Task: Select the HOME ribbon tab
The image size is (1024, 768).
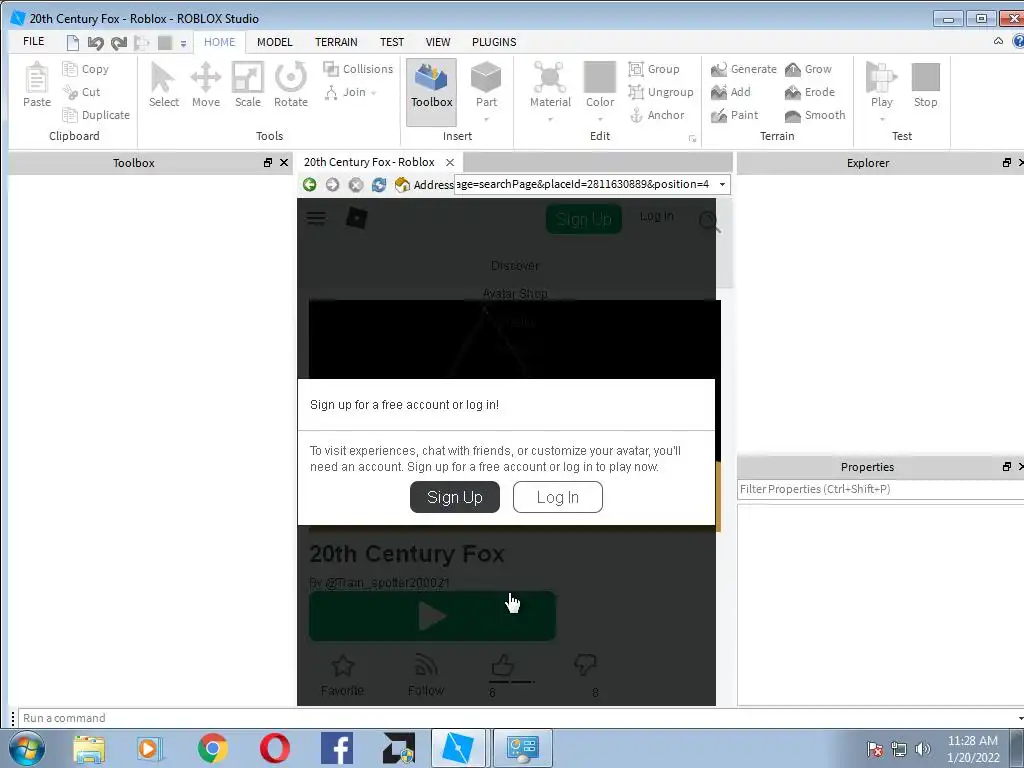Action: [219, 42]
